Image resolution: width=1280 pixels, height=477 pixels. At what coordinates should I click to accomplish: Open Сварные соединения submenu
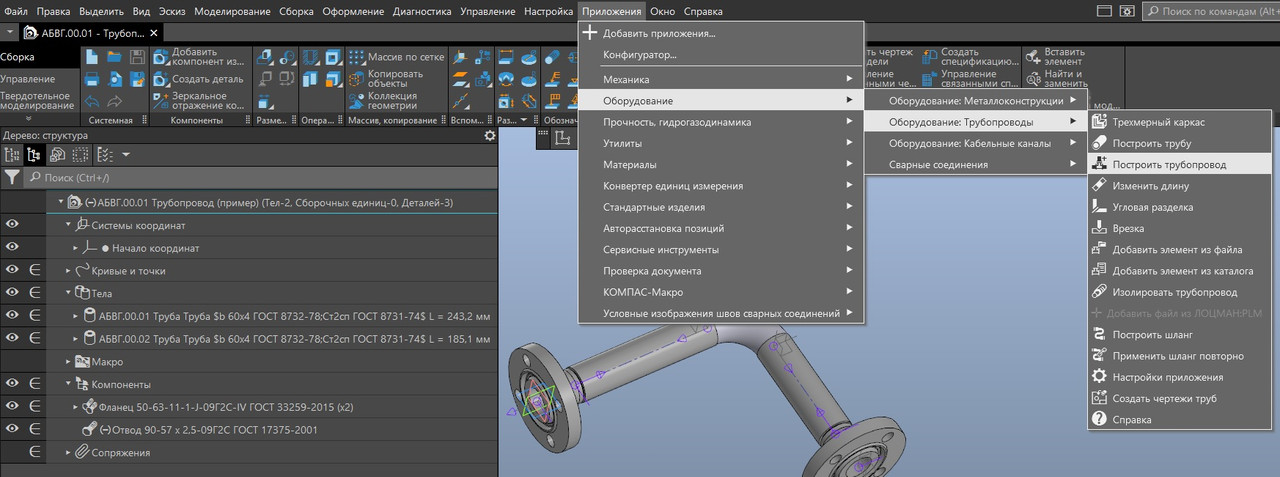[x=976, y=164]
